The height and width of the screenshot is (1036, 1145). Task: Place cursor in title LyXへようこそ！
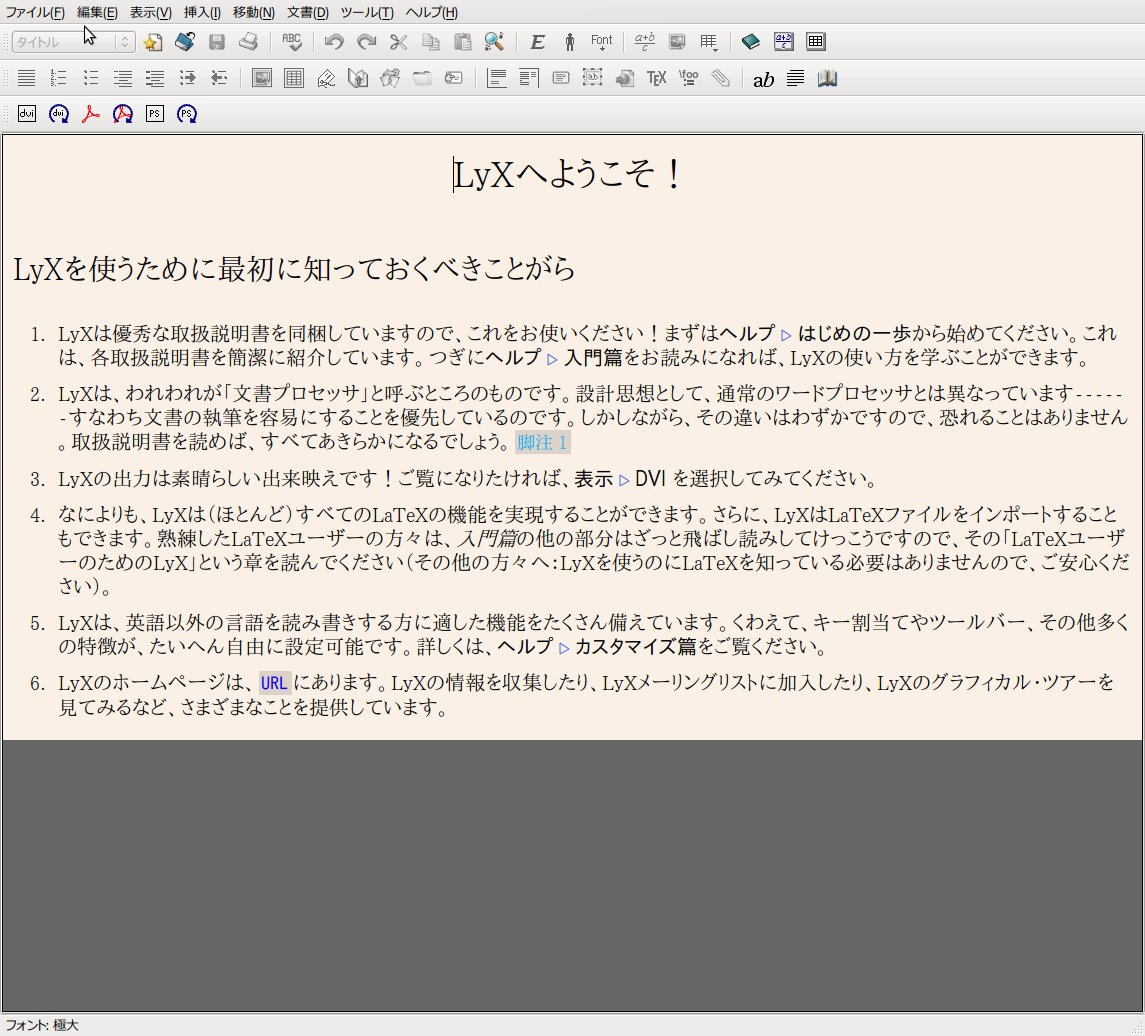coord(567,175)
